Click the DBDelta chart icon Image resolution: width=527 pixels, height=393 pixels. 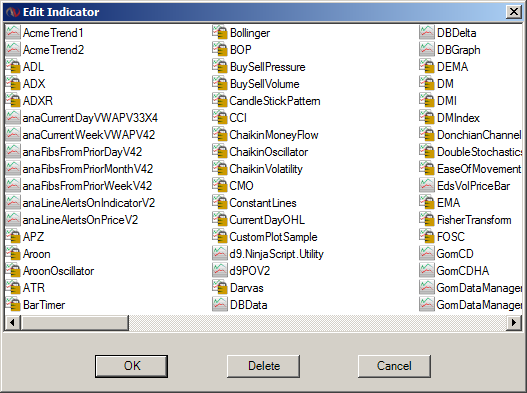[427, 33]
